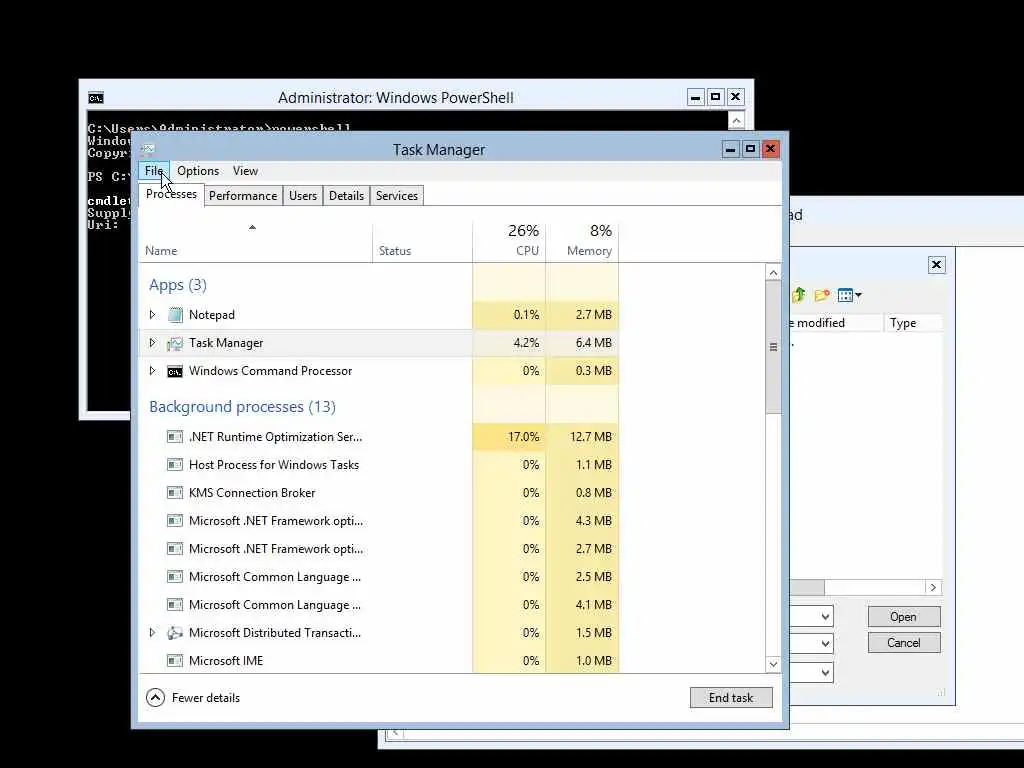The height and width of the screenshot is (768, 1024).
Task: Sort processes by Memory column
Action: 583,242
